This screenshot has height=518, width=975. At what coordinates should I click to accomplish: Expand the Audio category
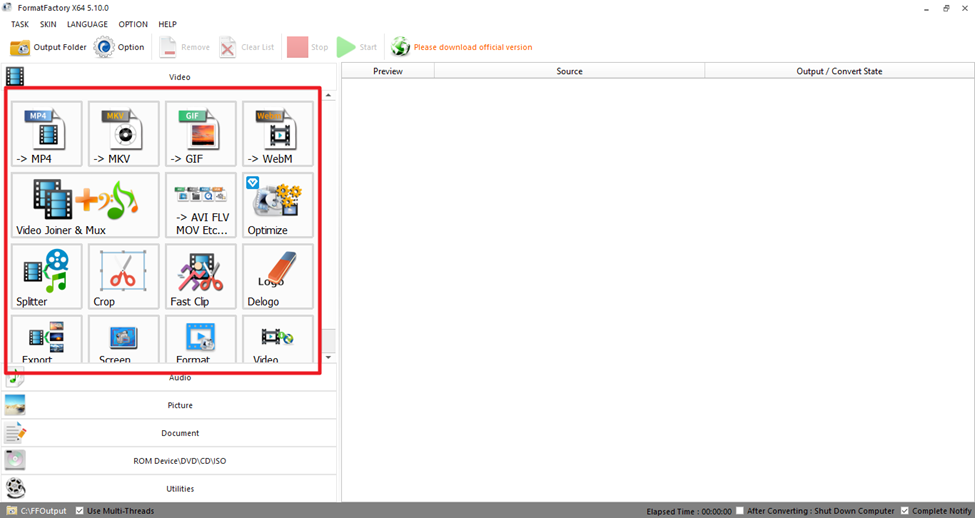tap(169, 377)
